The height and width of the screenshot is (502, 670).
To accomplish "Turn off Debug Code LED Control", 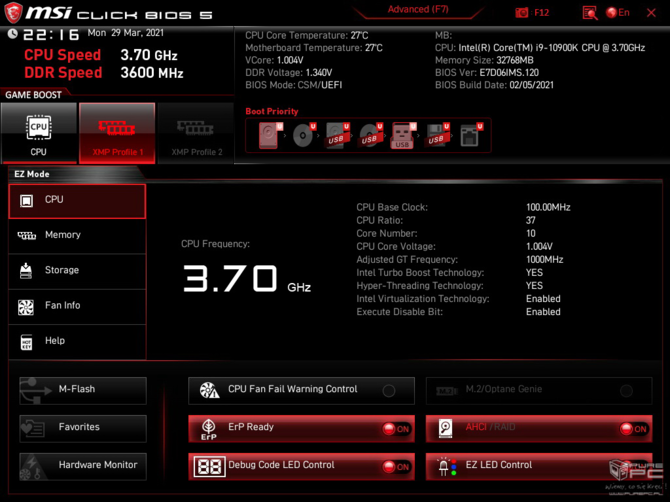I will point(396,467).
